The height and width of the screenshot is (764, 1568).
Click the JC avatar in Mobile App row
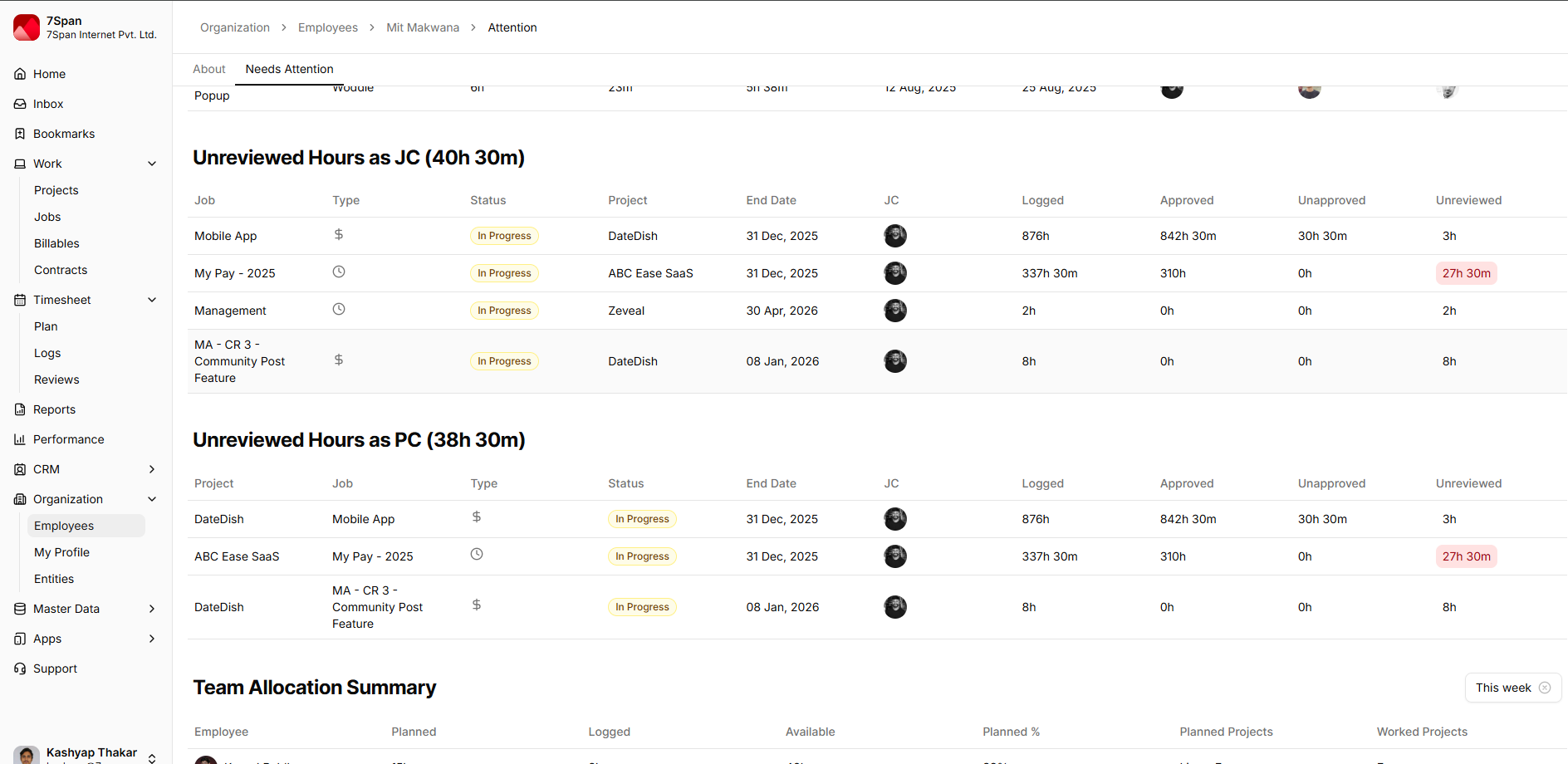[894, 236]
